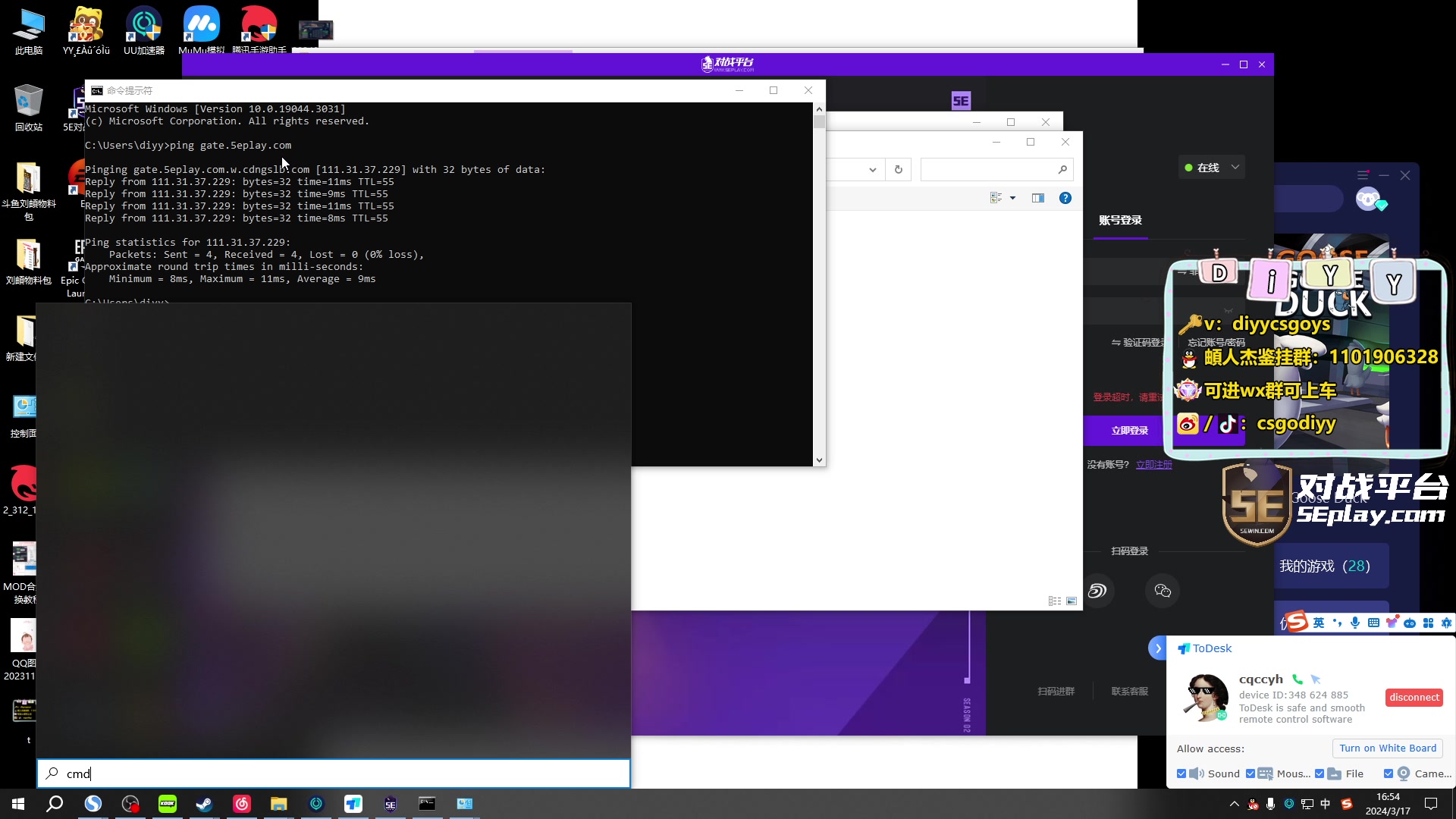Uncheck the File access checkbox
The height and width of the screenshot is (819, 1456).
coord(1319,773)
